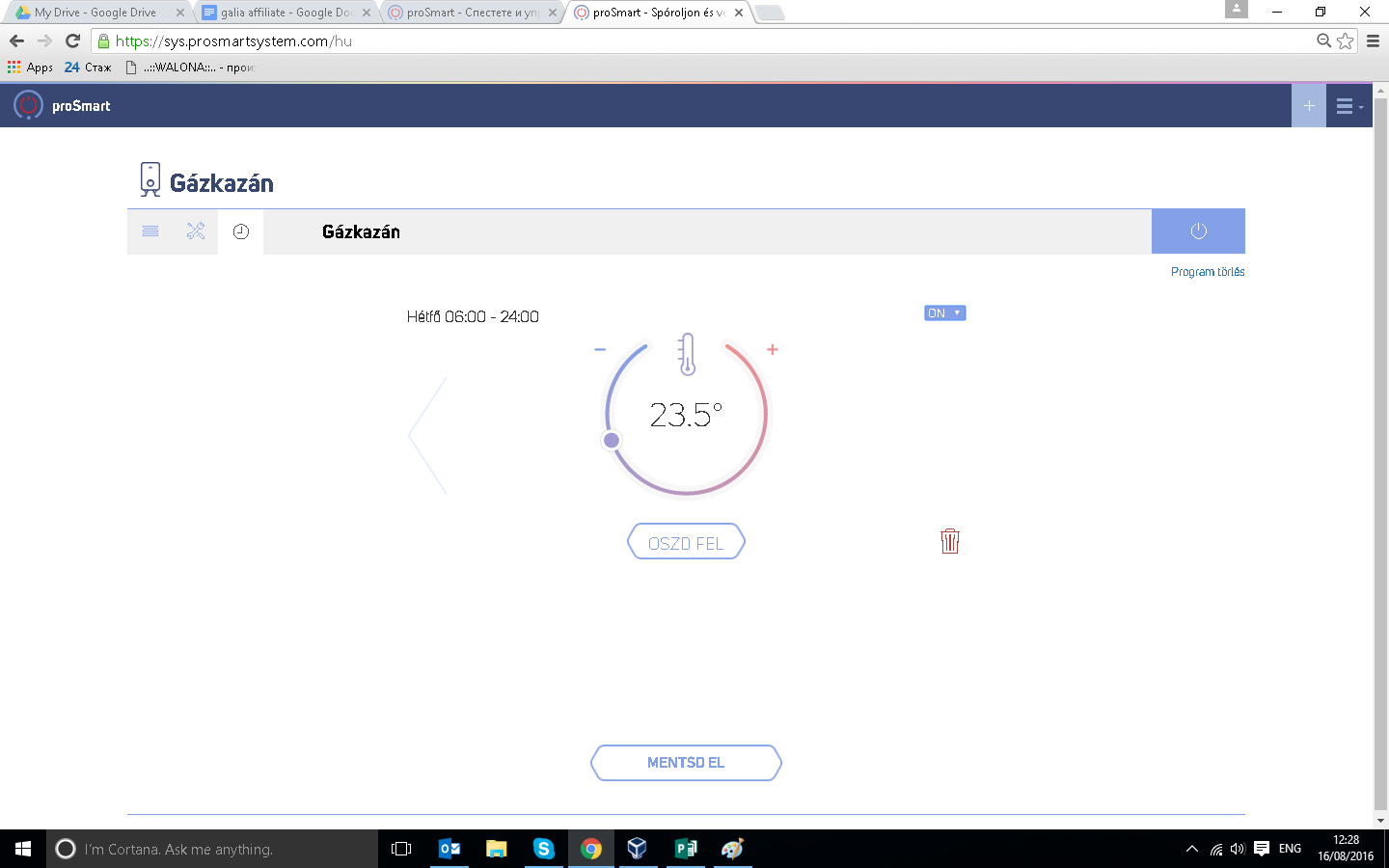Open the tools settings tab icon

coord(196,231)
